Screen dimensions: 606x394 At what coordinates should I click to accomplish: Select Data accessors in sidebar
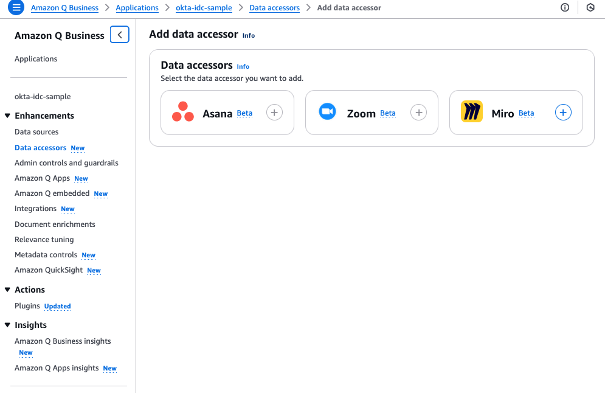coord(40,148)
